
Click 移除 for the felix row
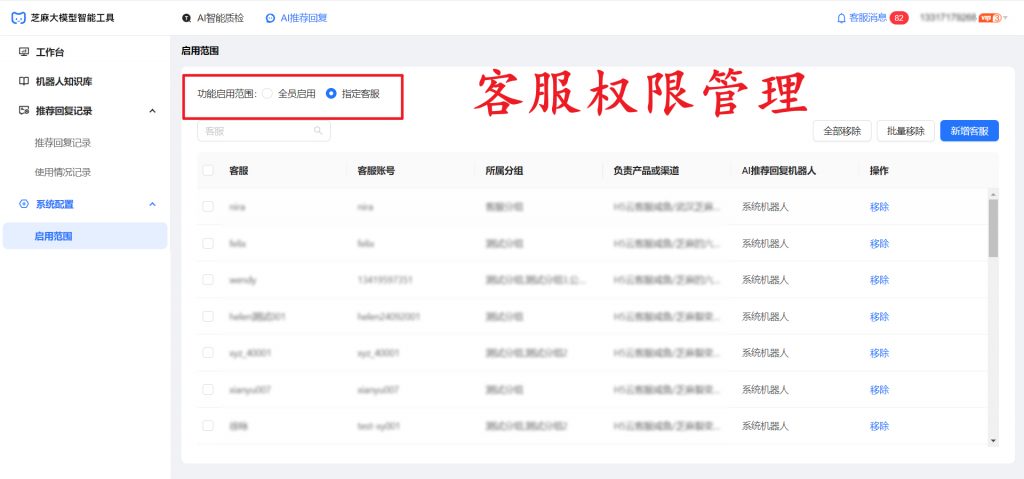879,243
